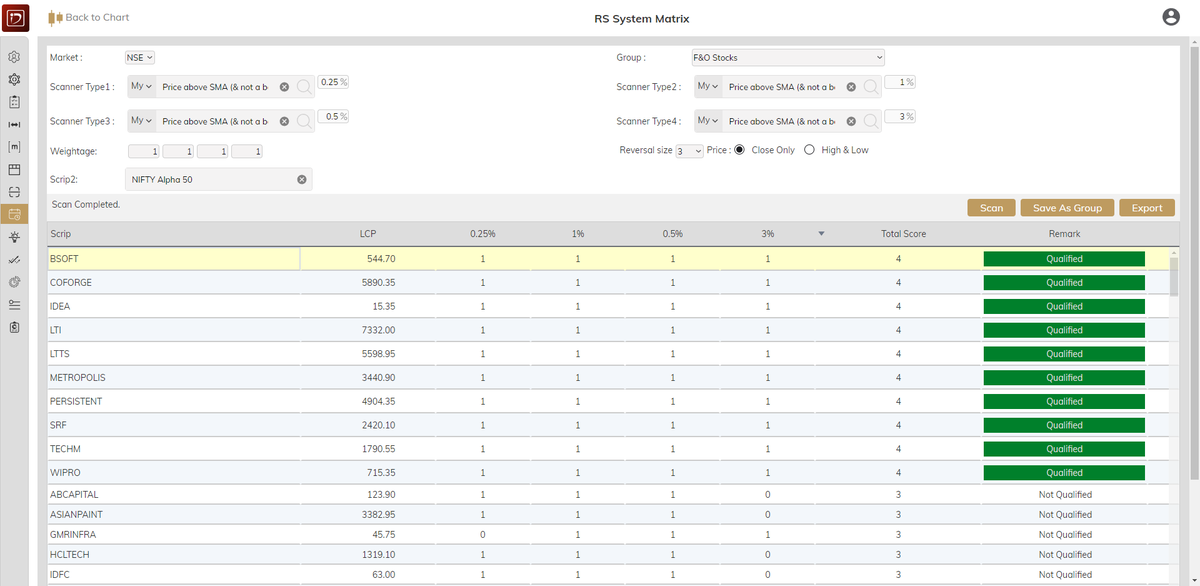
Task: Open the Group F&O Stocks dropdown
Action: click(x=788, y=58)
